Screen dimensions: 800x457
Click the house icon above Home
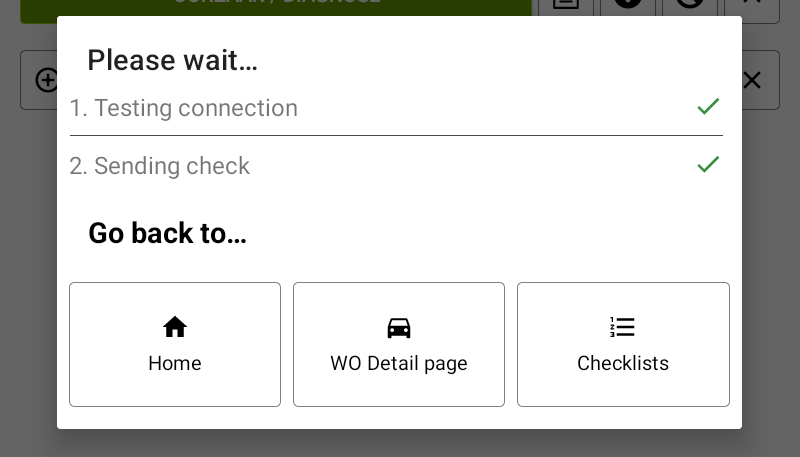coord(174,327)
